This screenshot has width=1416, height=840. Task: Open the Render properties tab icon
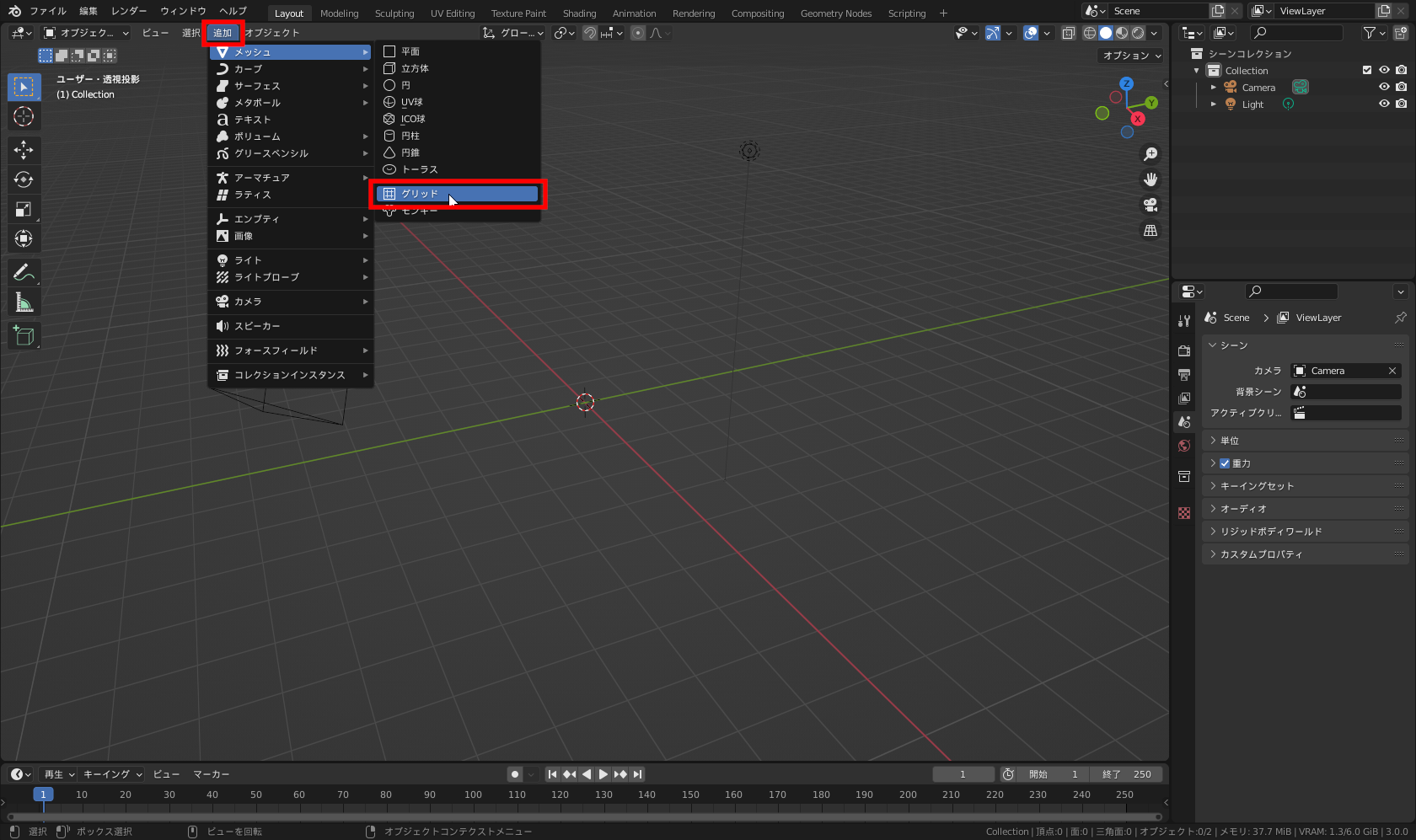click(1184, 350)
